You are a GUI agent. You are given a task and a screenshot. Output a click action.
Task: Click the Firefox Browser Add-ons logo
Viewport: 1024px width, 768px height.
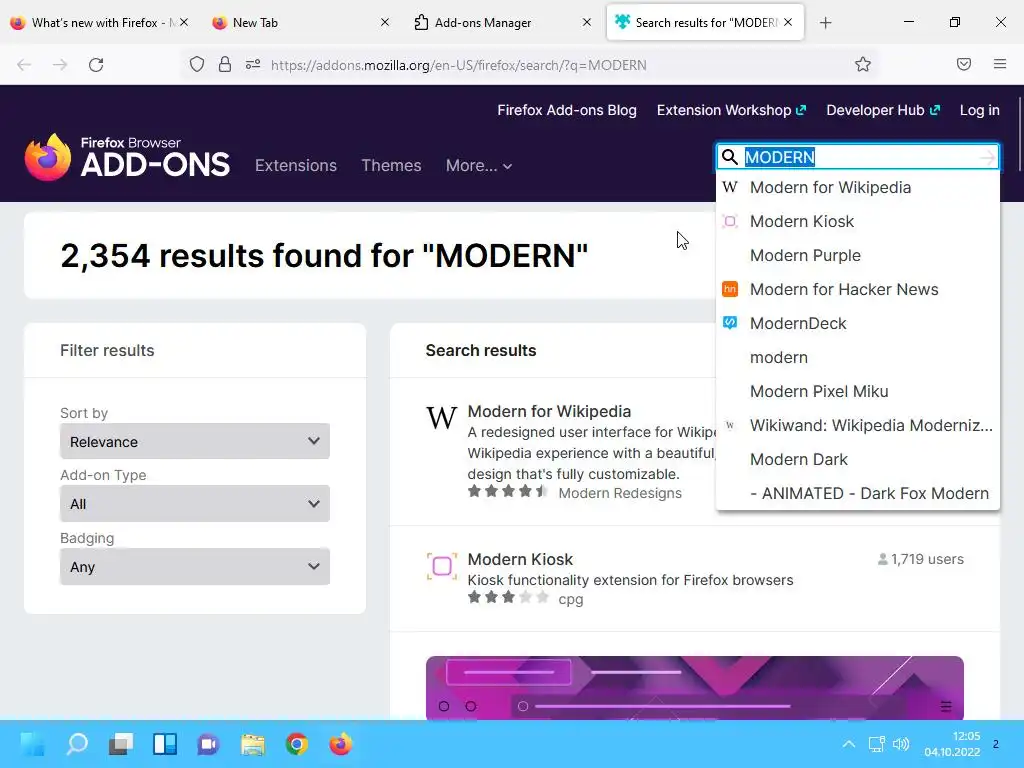click(x=127, y=157)
